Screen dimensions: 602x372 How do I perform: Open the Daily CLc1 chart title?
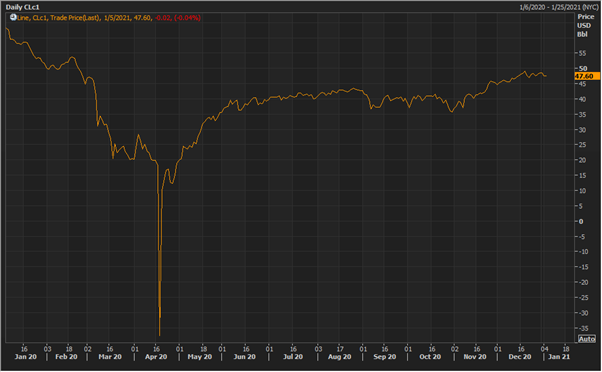coord(22,7)
